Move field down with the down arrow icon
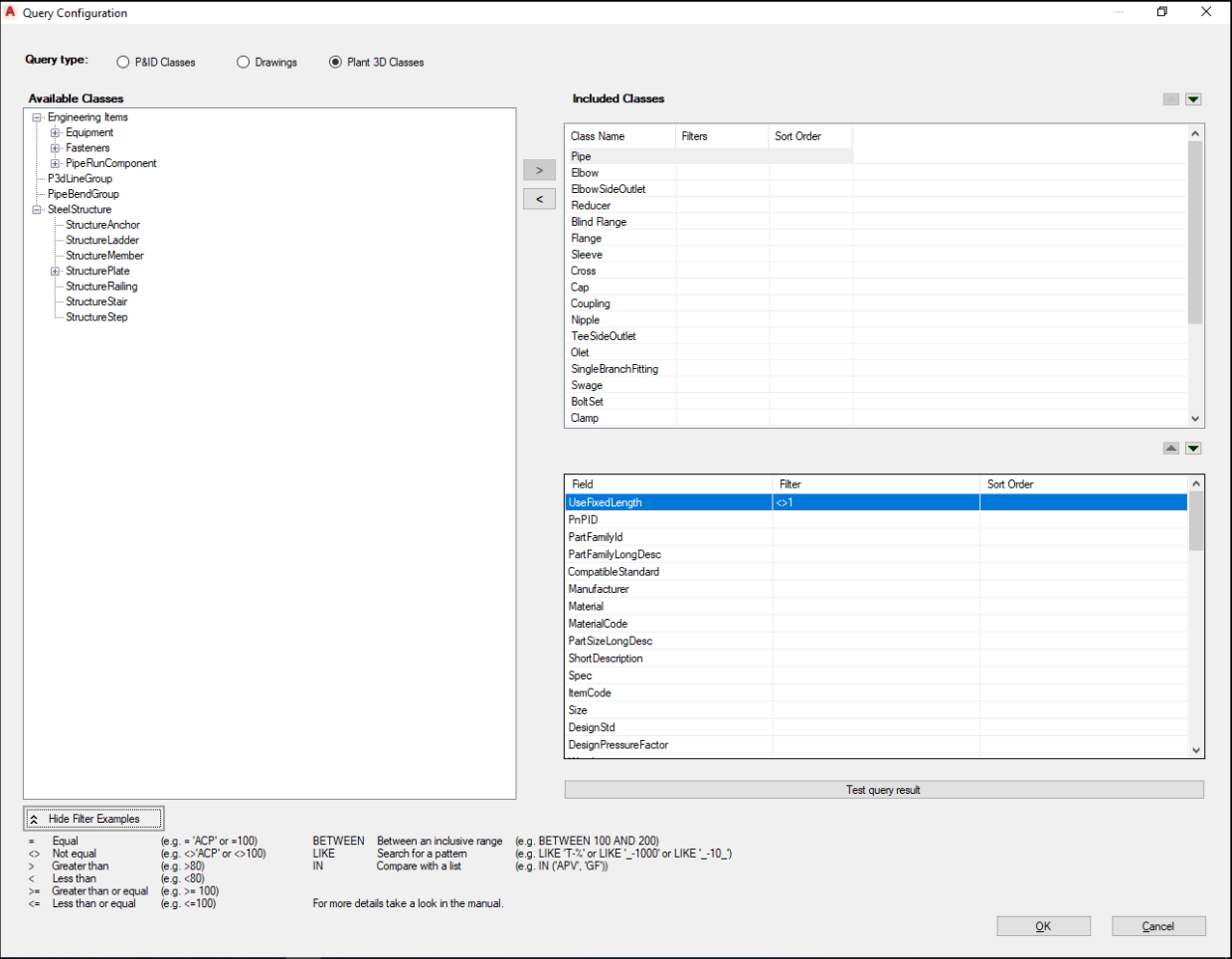This screenshot has width=1232, height=959. coord(1193,449)
